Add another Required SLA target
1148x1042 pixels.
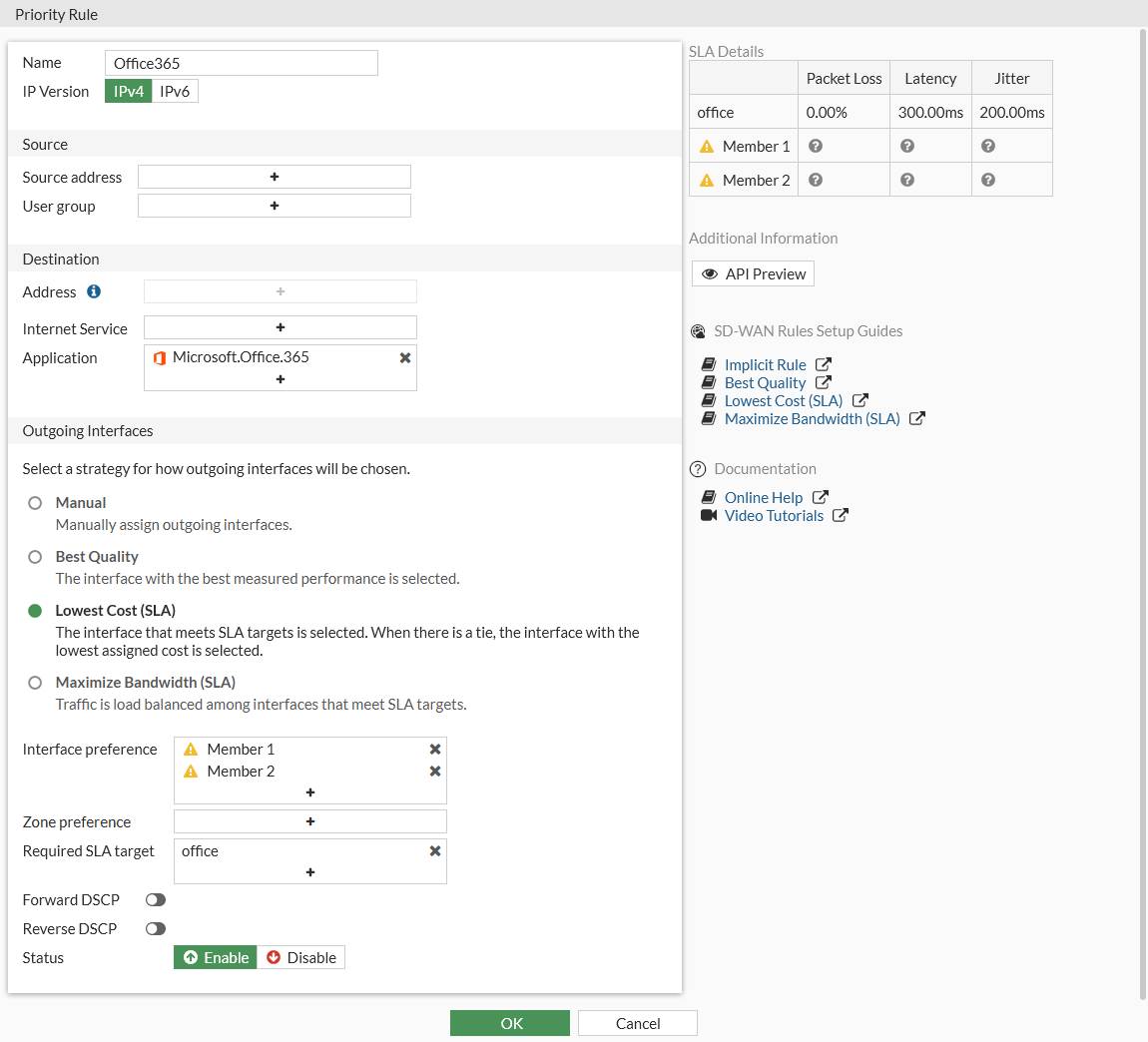(x=310, y=872)
